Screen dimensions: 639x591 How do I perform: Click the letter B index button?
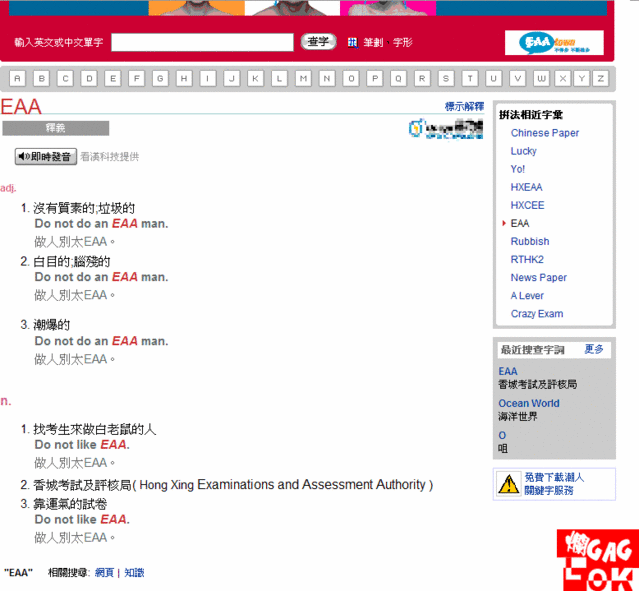coord(42,78)
